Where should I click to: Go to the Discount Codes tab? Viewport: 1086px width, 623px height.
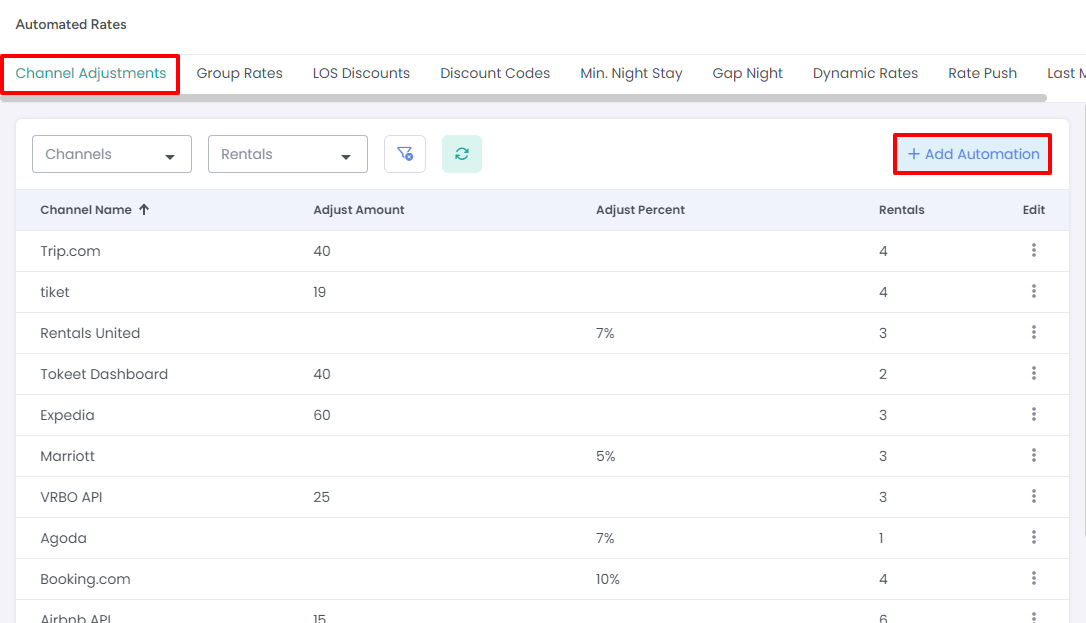click(x=495, y=73)
